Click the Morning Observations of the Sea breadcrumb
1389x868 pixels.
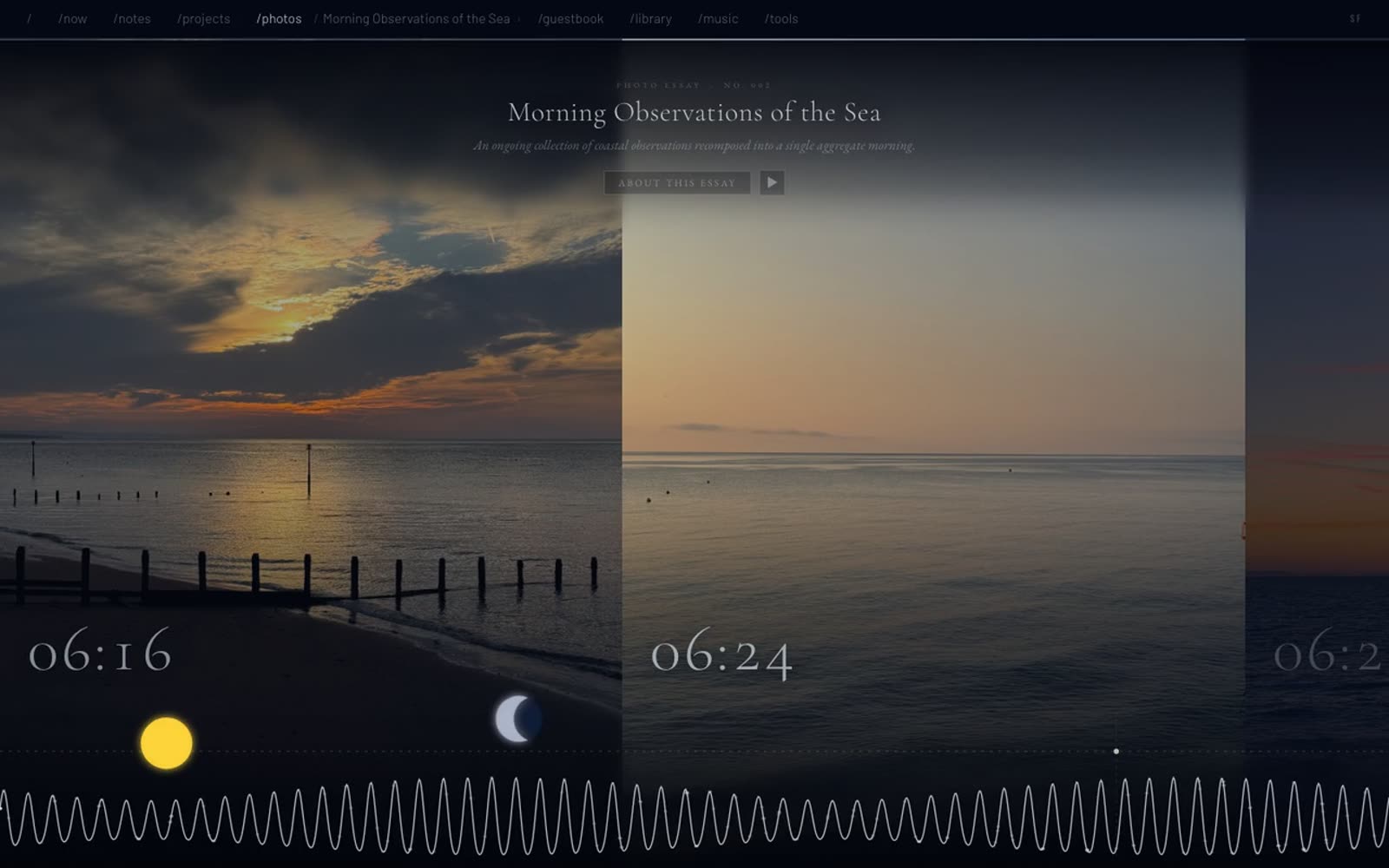tap(417, 18)
